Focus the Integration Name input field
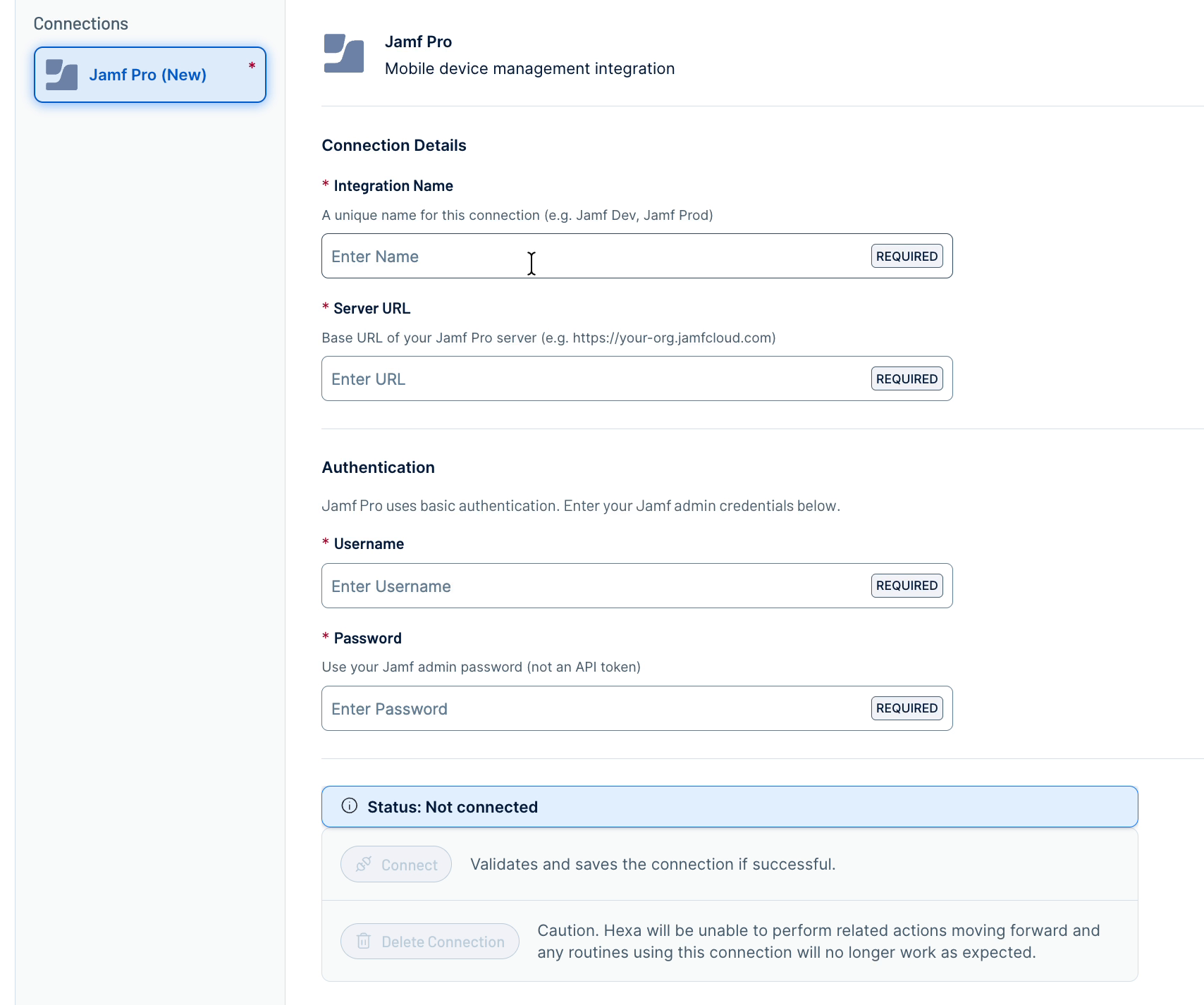 coord(637,256)
